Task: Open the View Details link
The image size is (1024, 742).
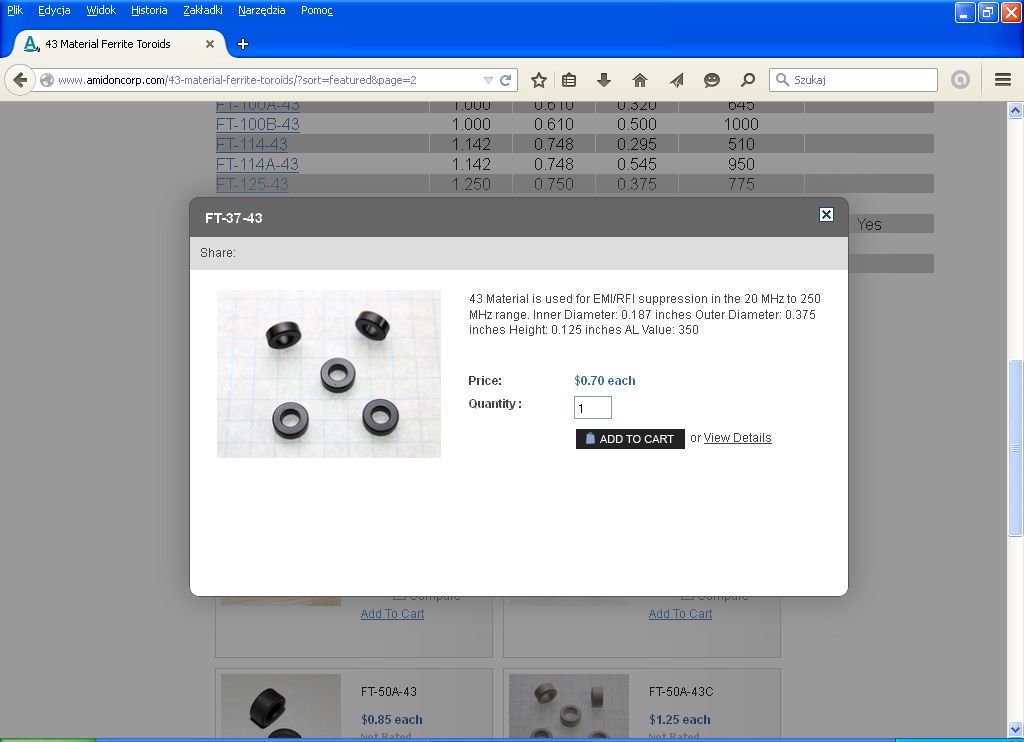Action: click(x=737, y=438)
